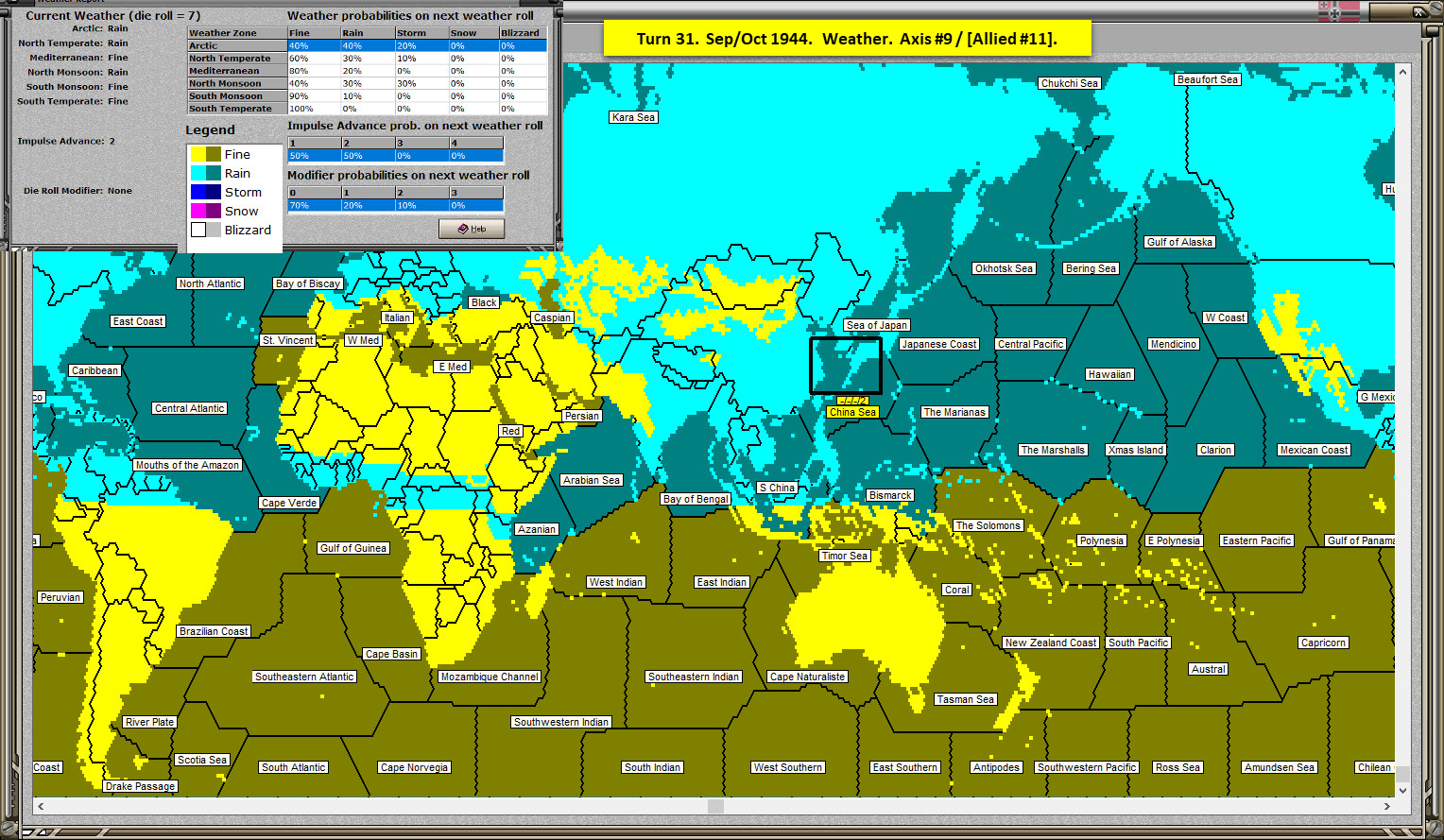
Task: Click the 'Bering Sea' sea area label
Action: [x=1092, y=268]
